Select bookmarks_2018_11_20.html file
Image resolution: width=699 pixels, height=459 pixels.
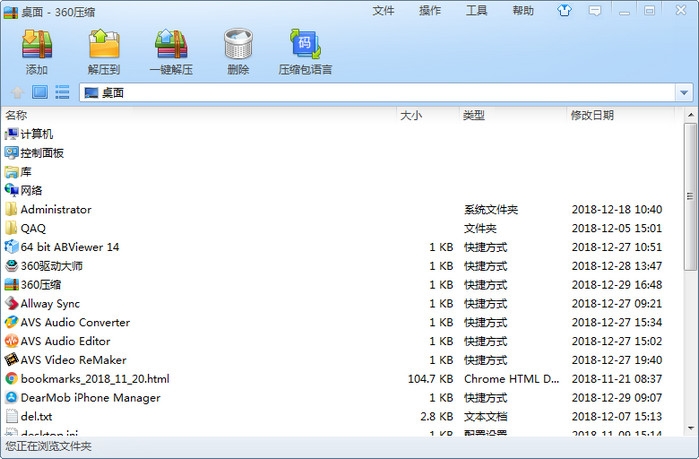click(95, 379)
